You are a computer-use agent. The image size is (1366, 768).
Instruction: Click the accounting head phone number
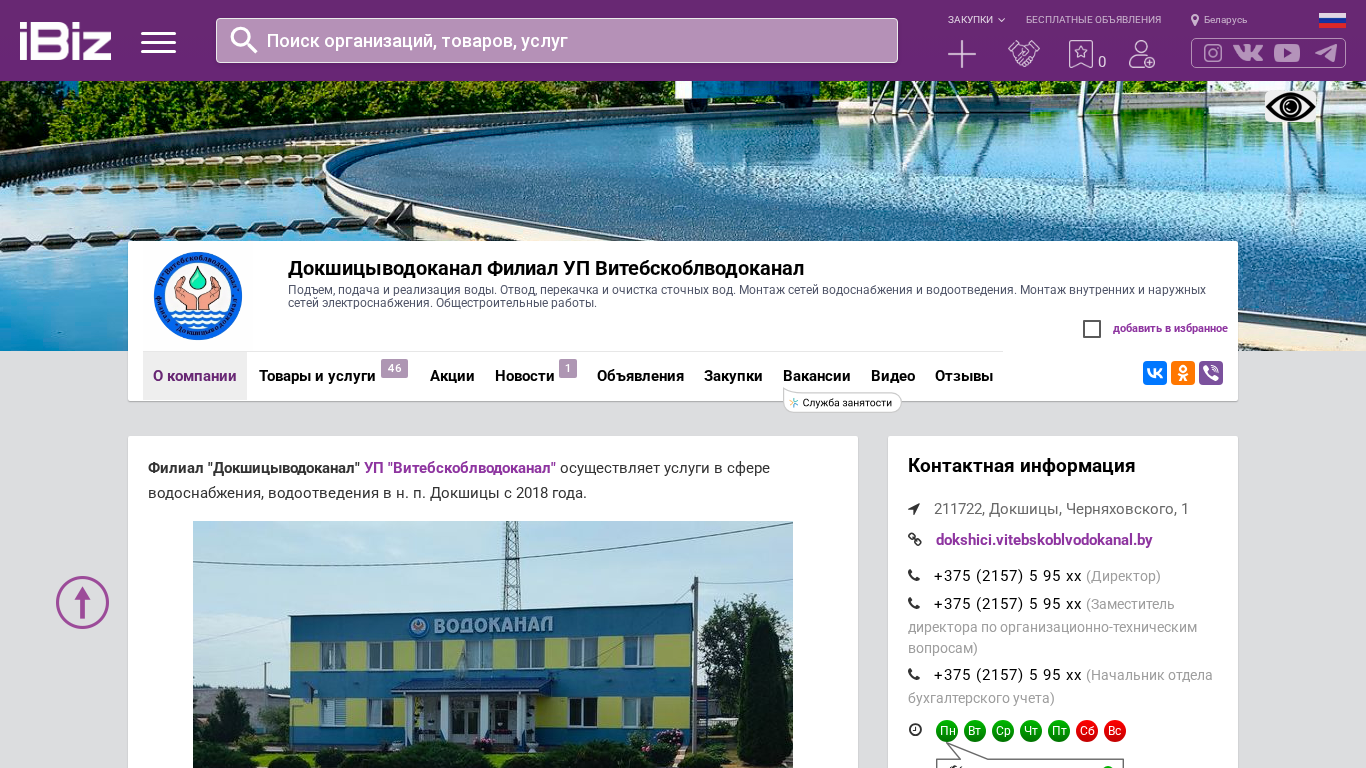click(x=1008, y=675)
